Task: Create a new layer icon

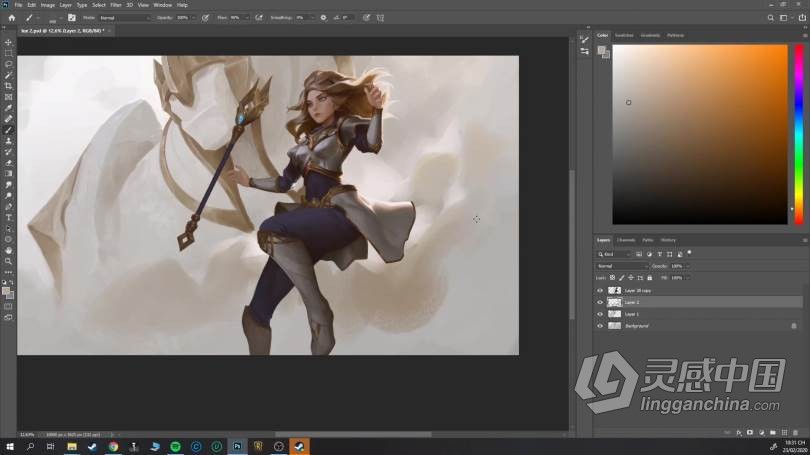Action: click(784, 433)
